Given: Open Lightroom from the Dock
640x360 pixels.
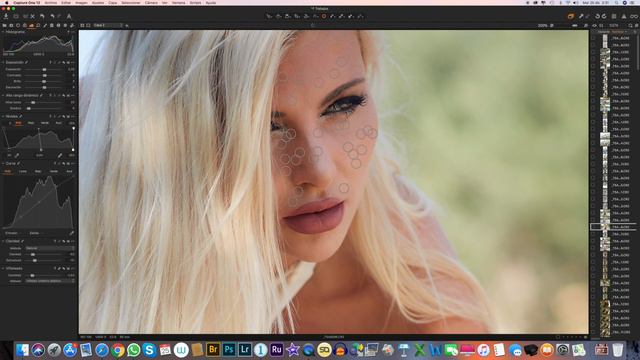Looking at the screenshot, I should [244, 350].
